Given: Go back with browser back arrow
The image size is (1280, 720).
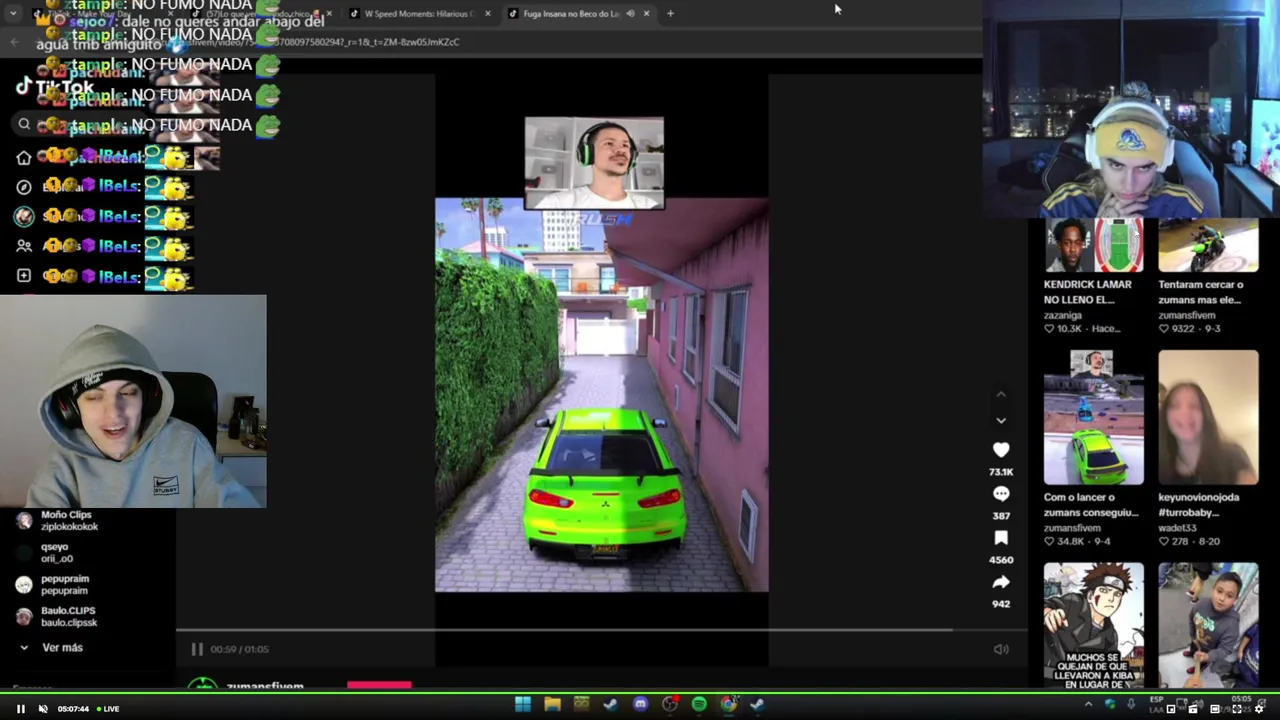Looking at the screenshot, I should point(14,42).
